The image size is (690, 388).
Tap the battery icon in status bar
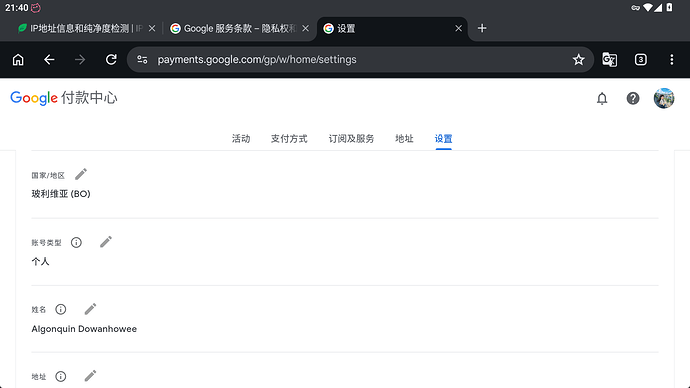point(669,7)
